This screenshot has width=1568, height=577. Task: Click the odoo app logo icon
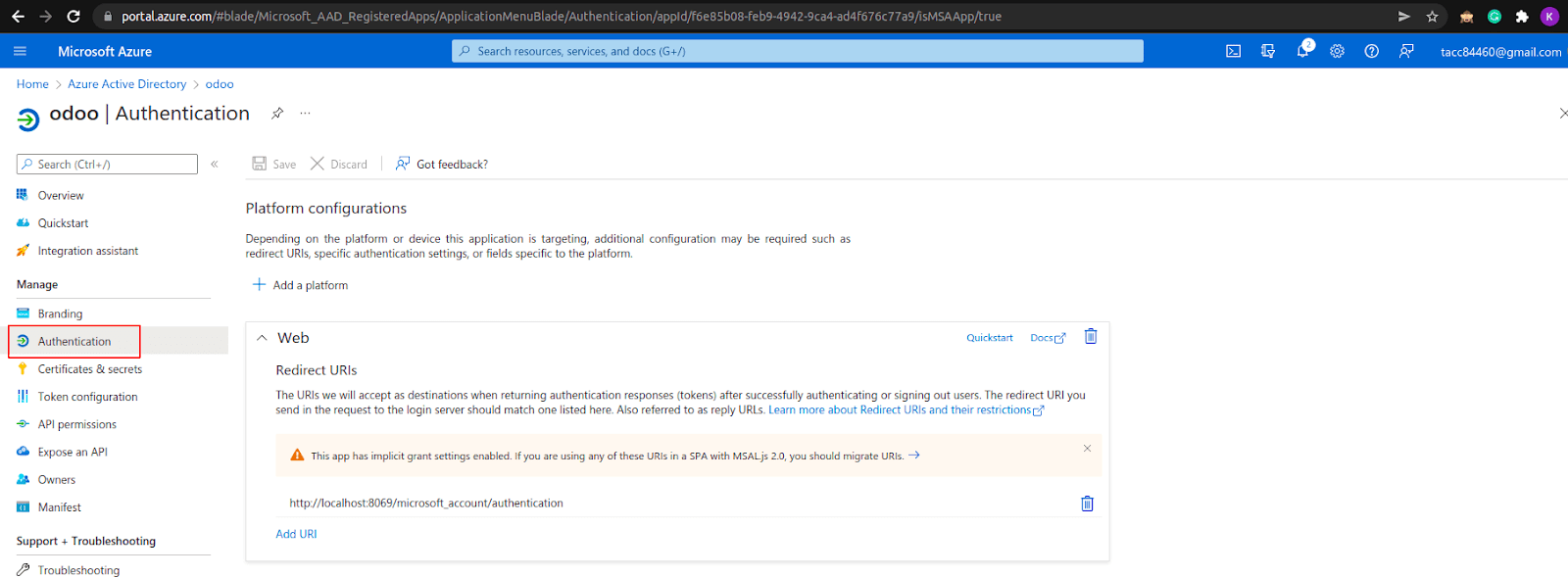(x=28, y=120)
